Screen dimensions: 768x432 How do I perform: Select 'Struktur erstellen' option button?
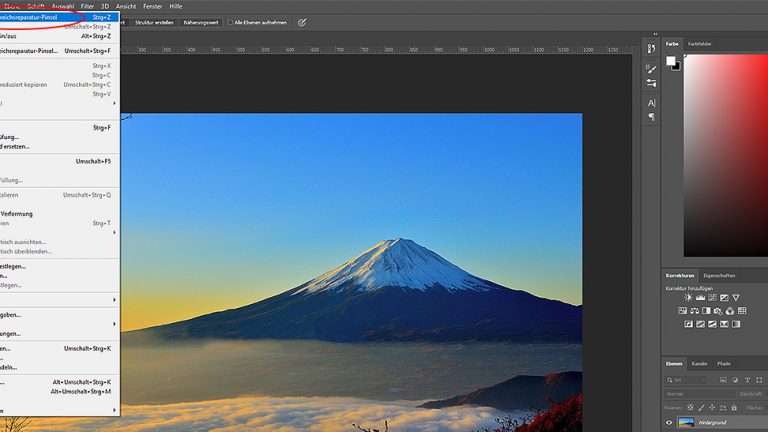tap(154, 23)
